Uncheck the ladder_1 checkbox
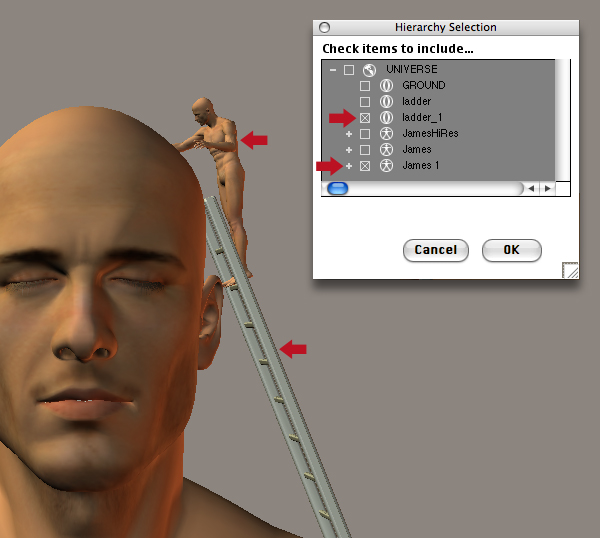The height and width of the screenshot is (538, 600). pos(365,118)
